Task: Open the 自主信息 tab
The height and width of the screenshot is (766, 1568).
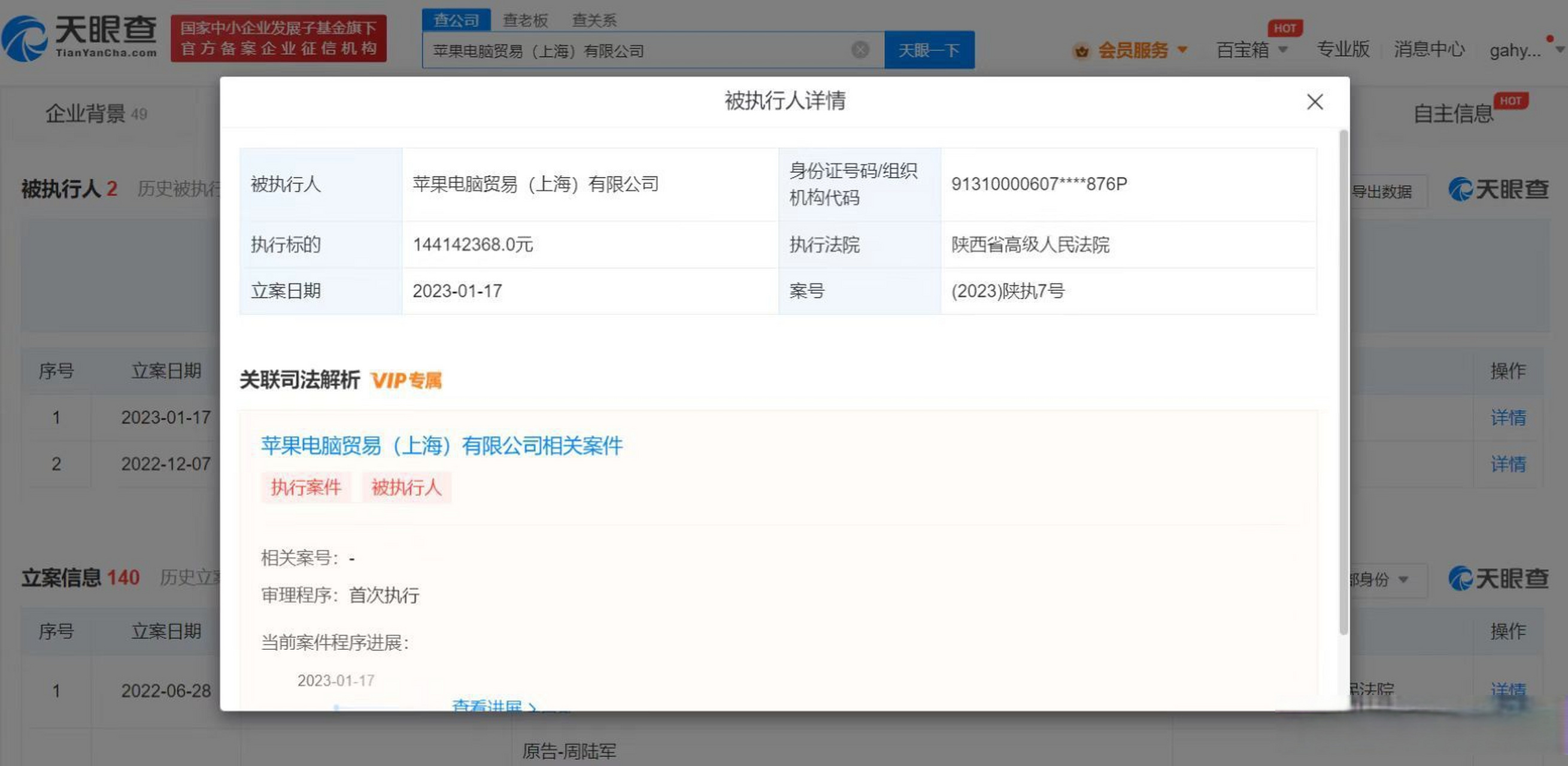Action: click(x=1454, y=114)
